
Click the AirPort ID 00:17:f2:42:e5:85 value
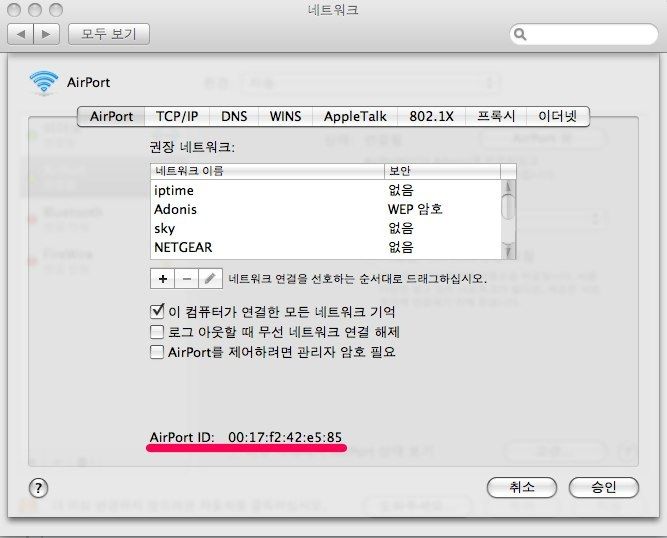(285, 437)
